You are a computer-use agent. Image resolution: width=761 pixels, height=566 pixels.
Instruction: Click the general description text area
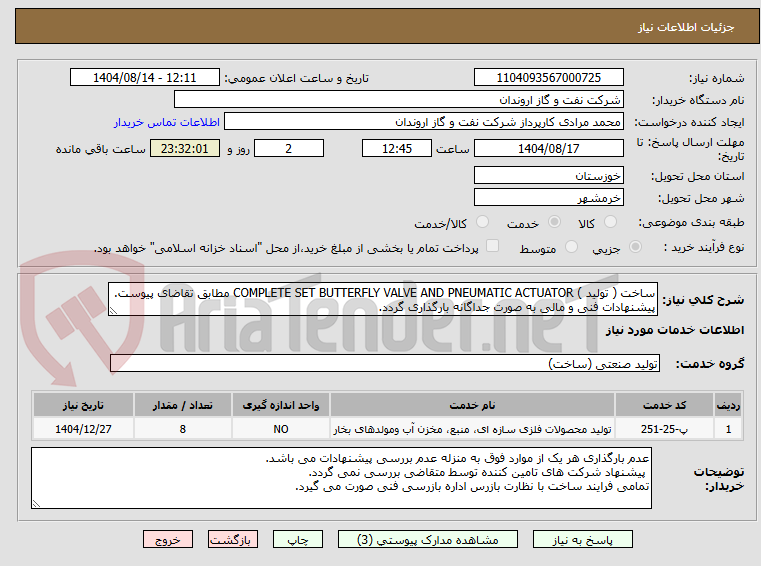click(383, 300)
